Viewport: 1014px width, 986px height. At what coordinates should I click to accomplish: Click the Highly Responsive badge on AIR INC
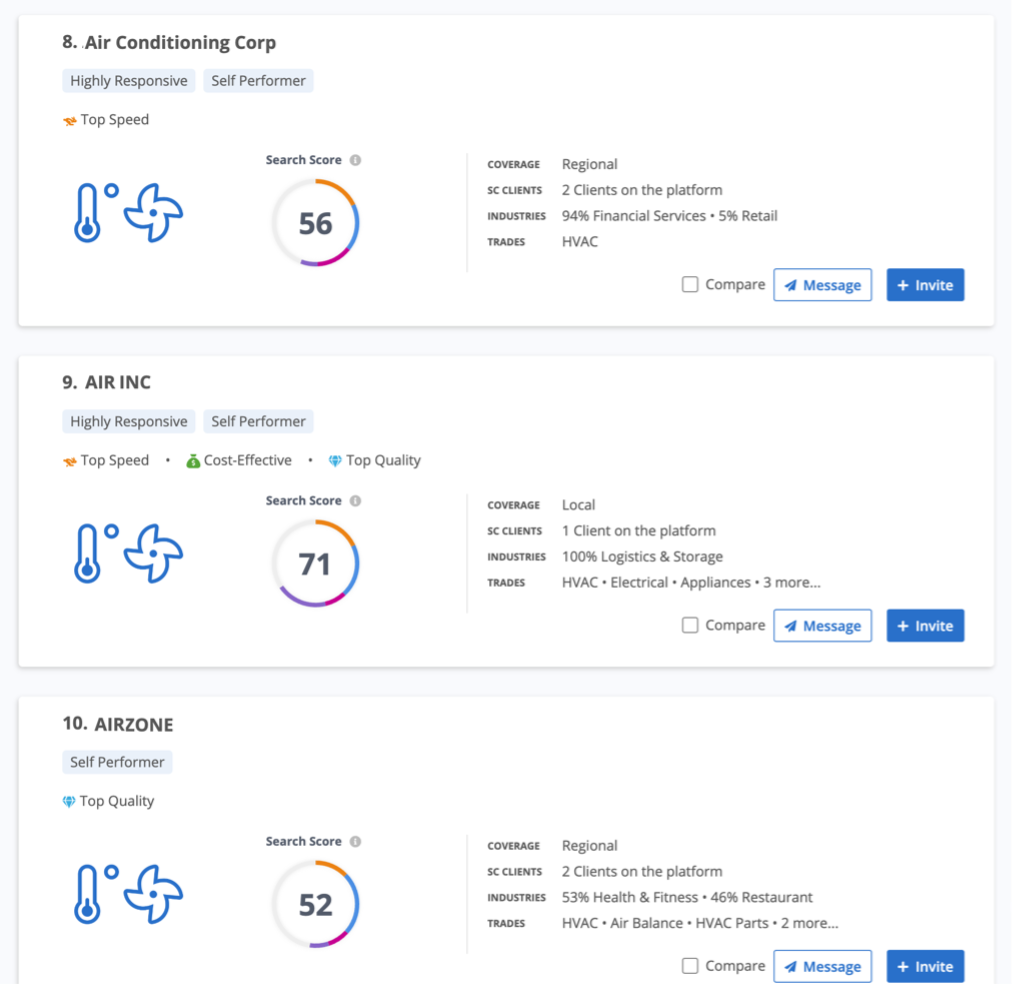[x=127, y=421]
